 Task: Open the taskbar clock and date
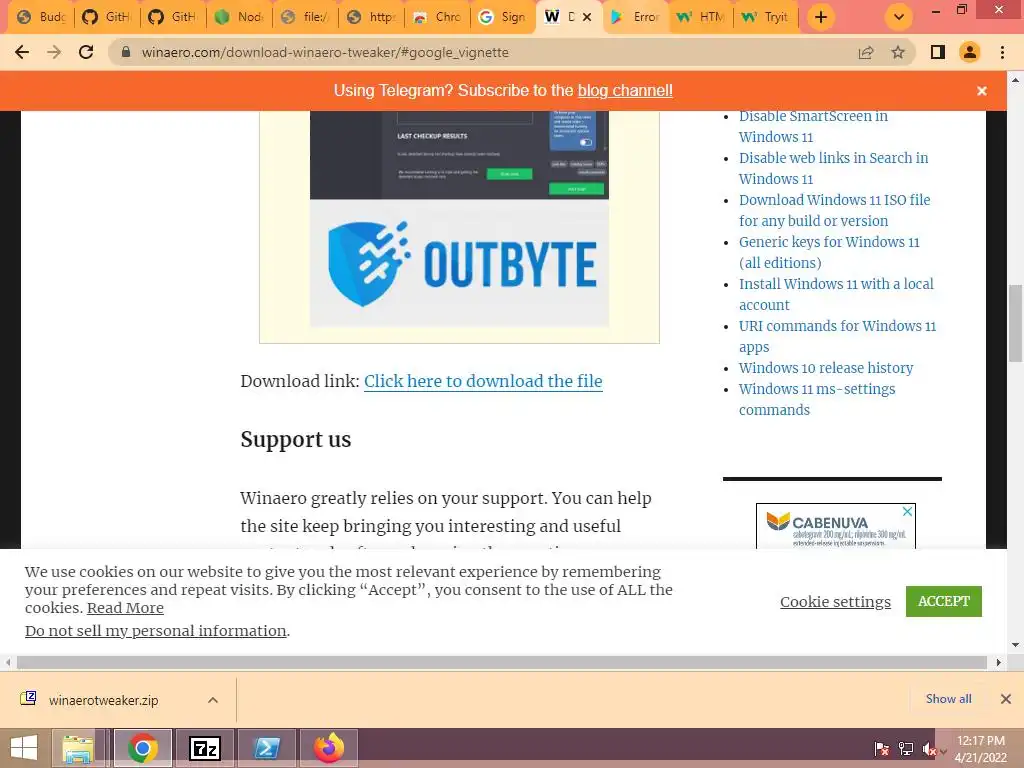[x=980, y=749]
